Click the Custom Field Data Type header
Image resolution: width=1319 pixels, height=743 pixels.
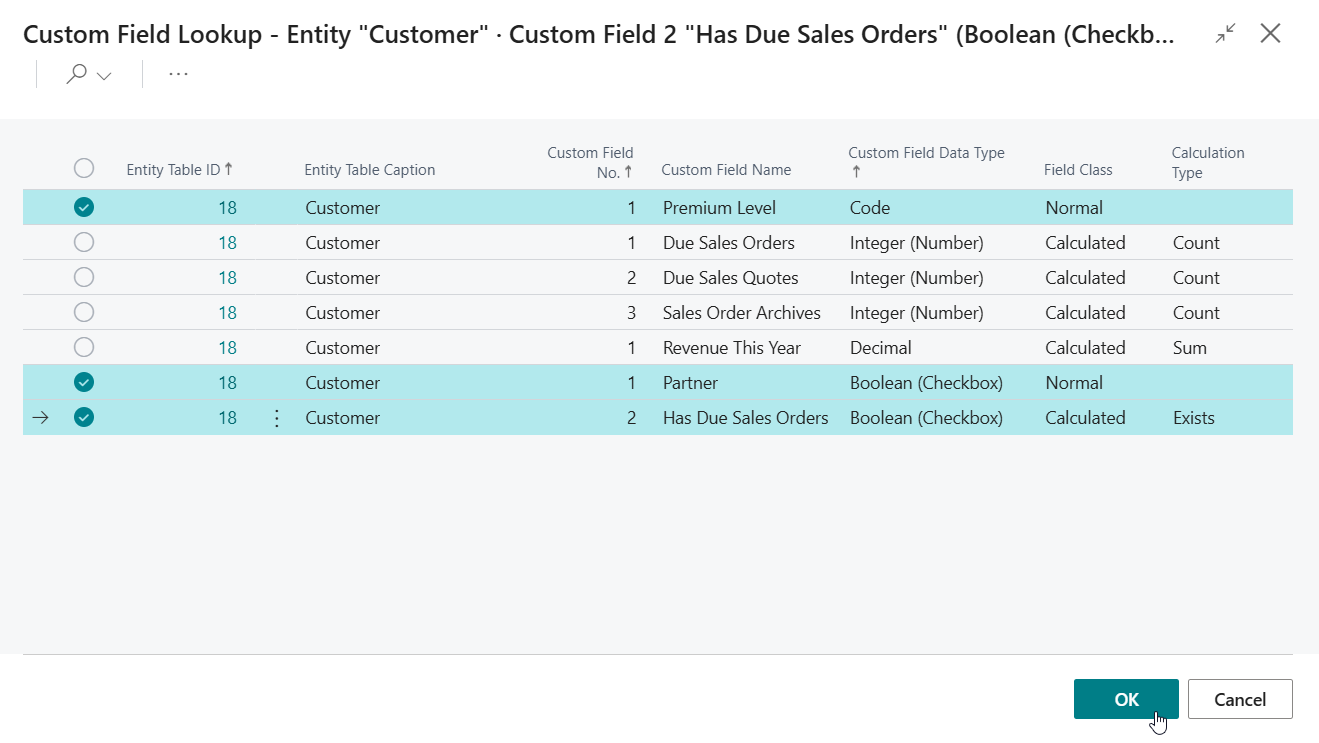click(926, 154)
